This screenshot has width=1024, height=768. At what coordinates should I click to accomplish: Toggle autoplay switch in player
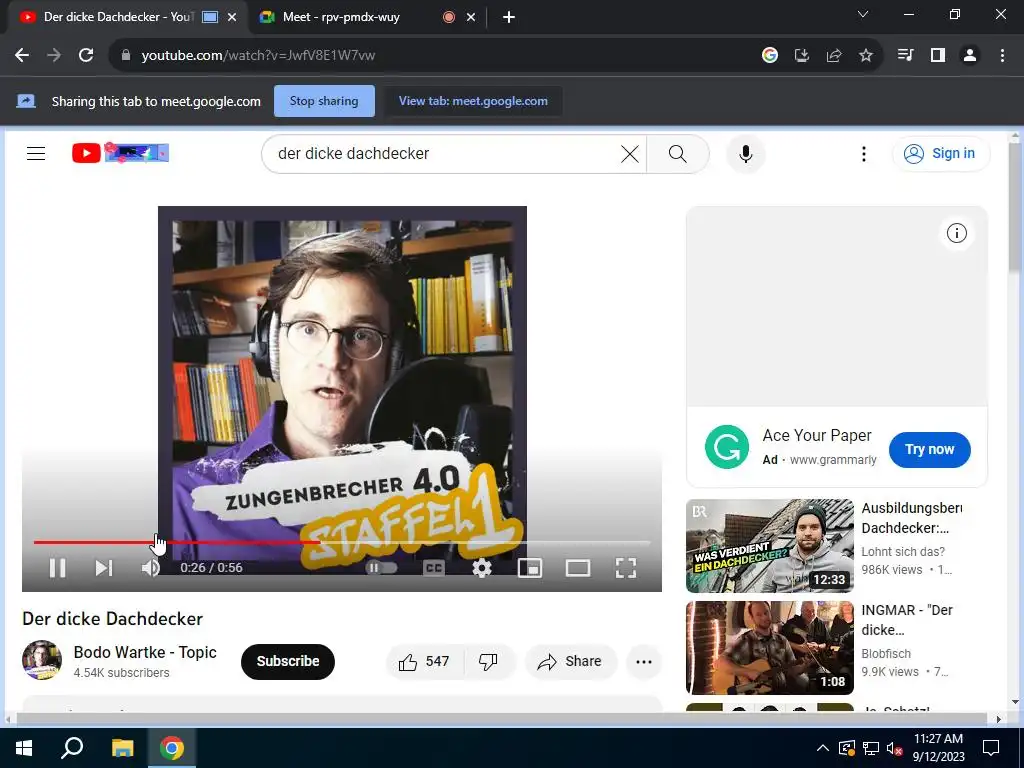tap(381, 568)
